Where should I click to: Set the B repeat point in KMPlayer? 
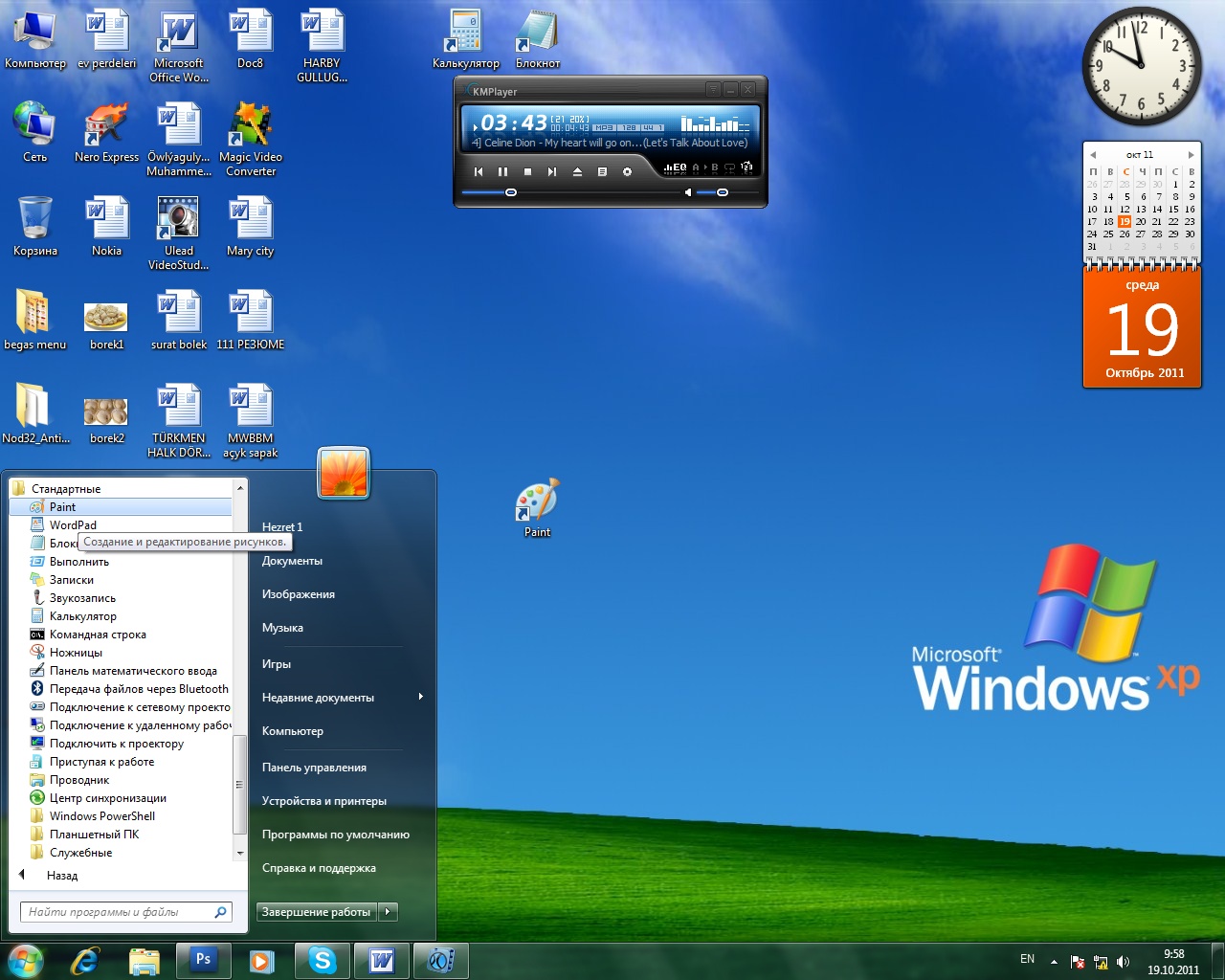point(714,167)
